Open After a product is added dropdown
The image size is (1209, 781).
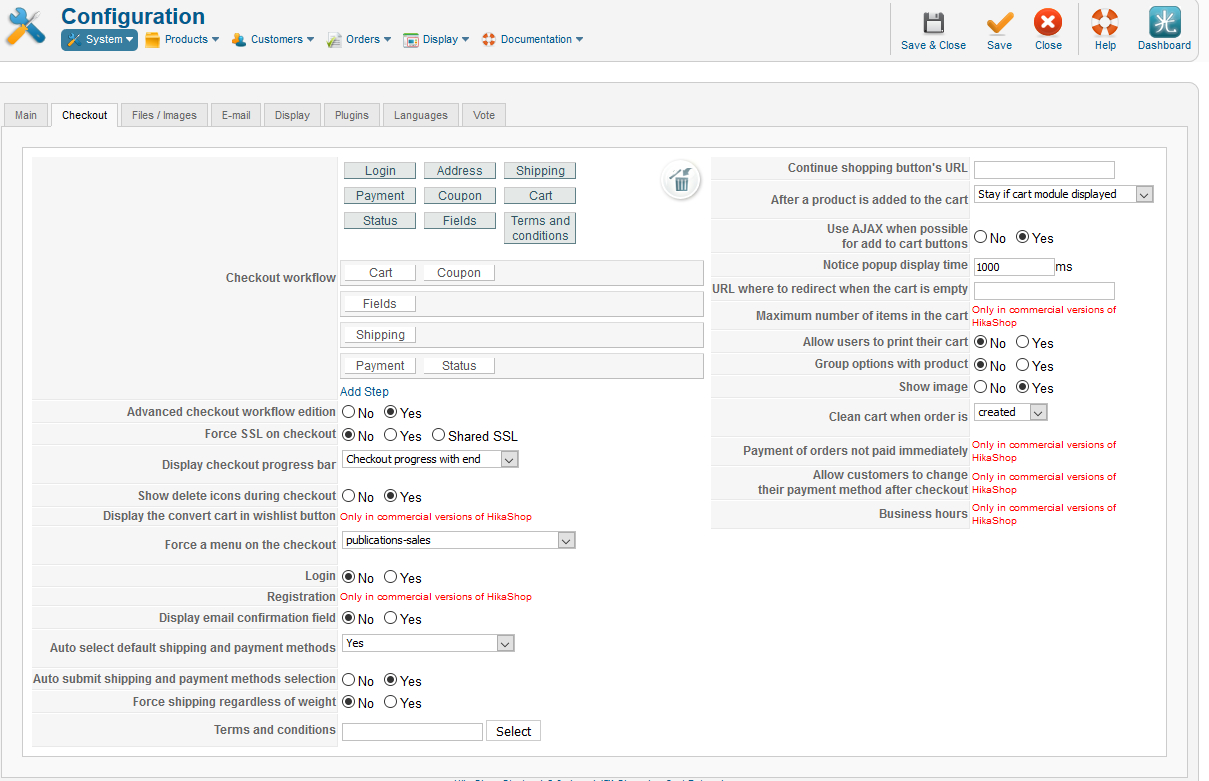point(1064,194)
